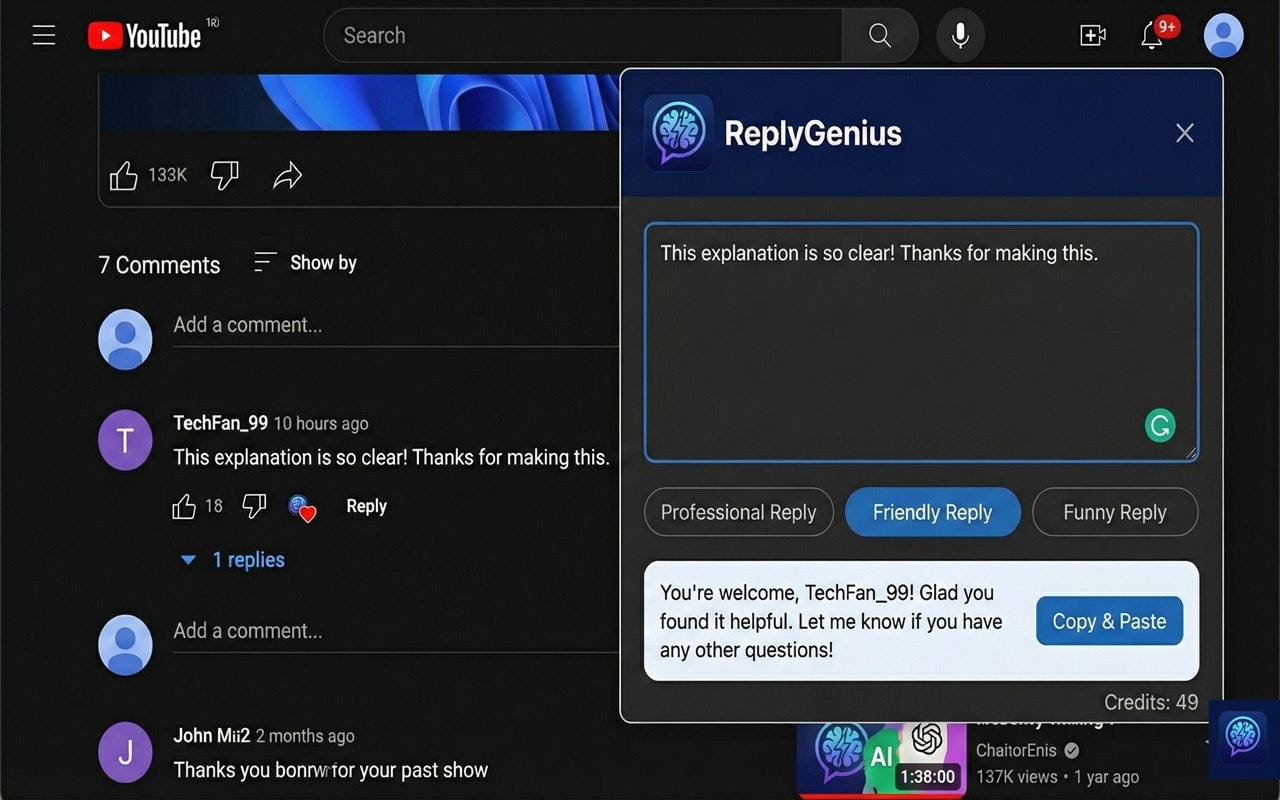Open the notifications bell

tap(1155, 35)
